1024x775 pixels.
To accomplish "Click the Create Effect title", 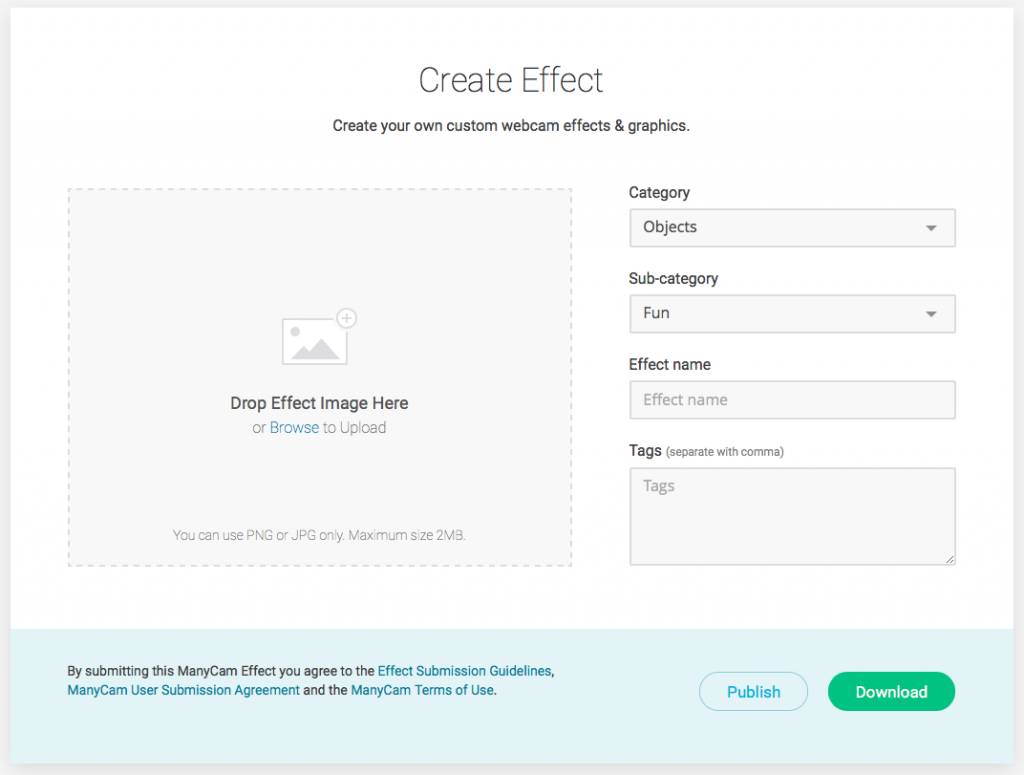I will pyautogui.click(x=511, y=80).
